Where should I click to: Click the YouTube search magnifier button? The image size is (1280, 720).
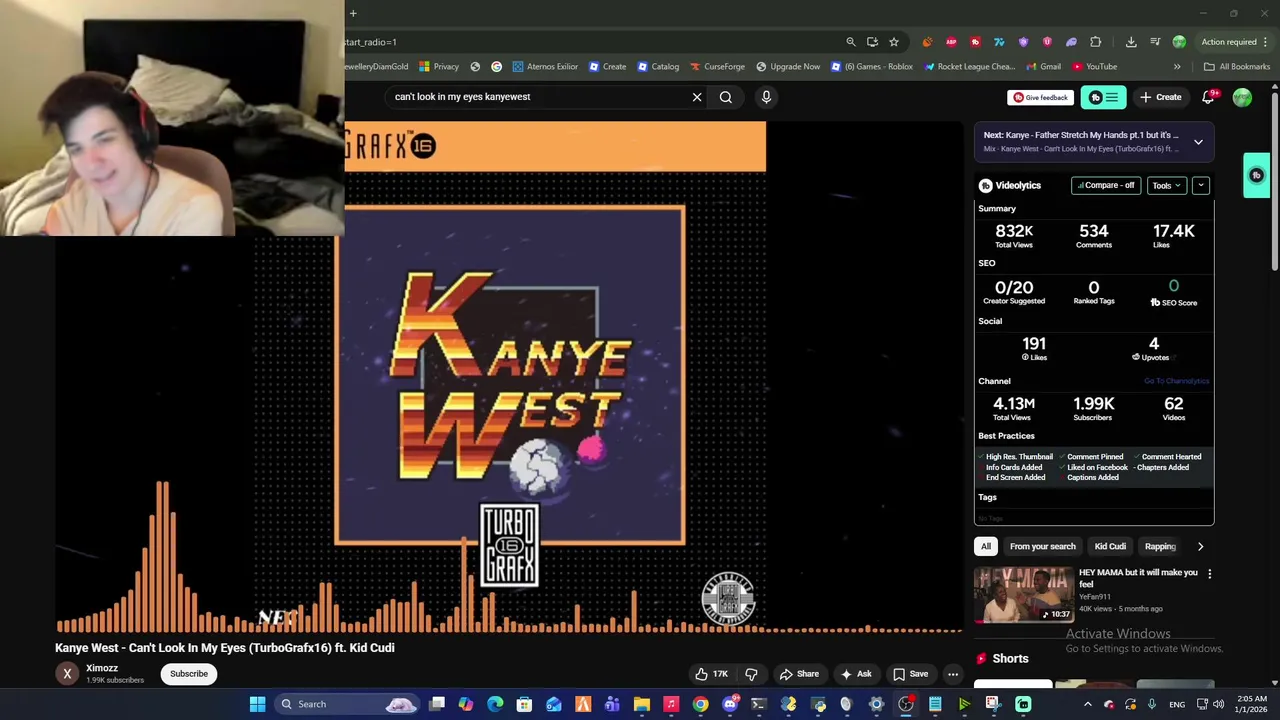(726, 97)
